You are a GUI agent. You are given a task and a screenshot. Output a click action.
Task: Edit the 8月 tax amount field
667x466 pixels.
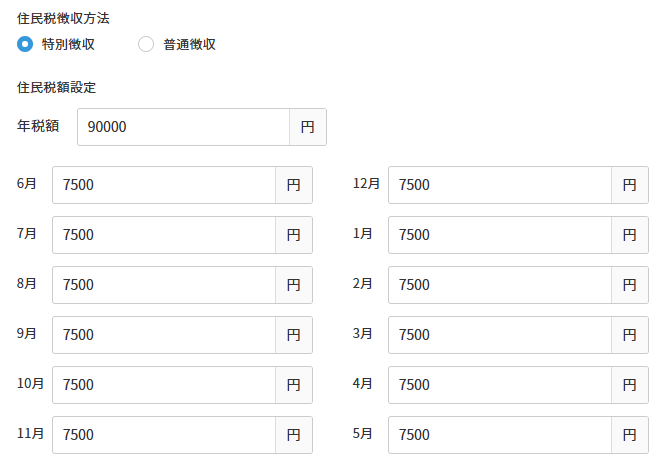click(x=164, y=285)
